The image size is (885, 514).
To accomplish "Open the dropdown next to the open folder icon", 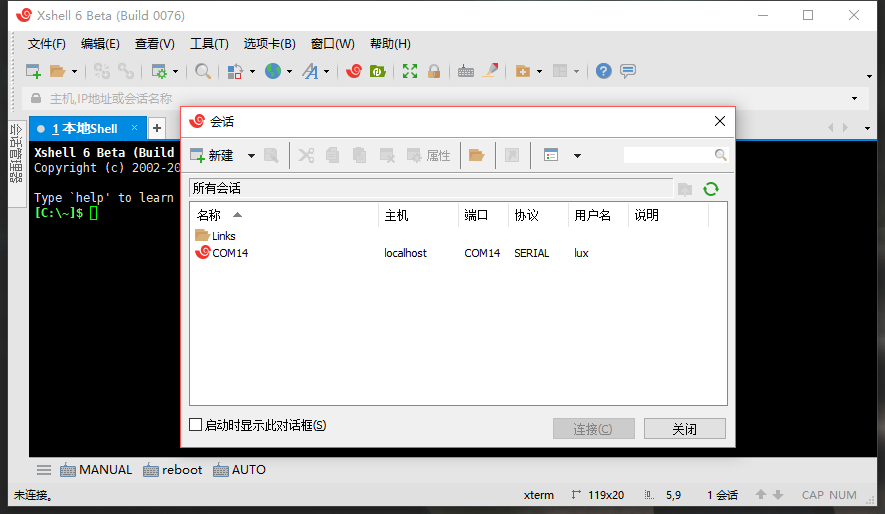I will tap(74, 72).
